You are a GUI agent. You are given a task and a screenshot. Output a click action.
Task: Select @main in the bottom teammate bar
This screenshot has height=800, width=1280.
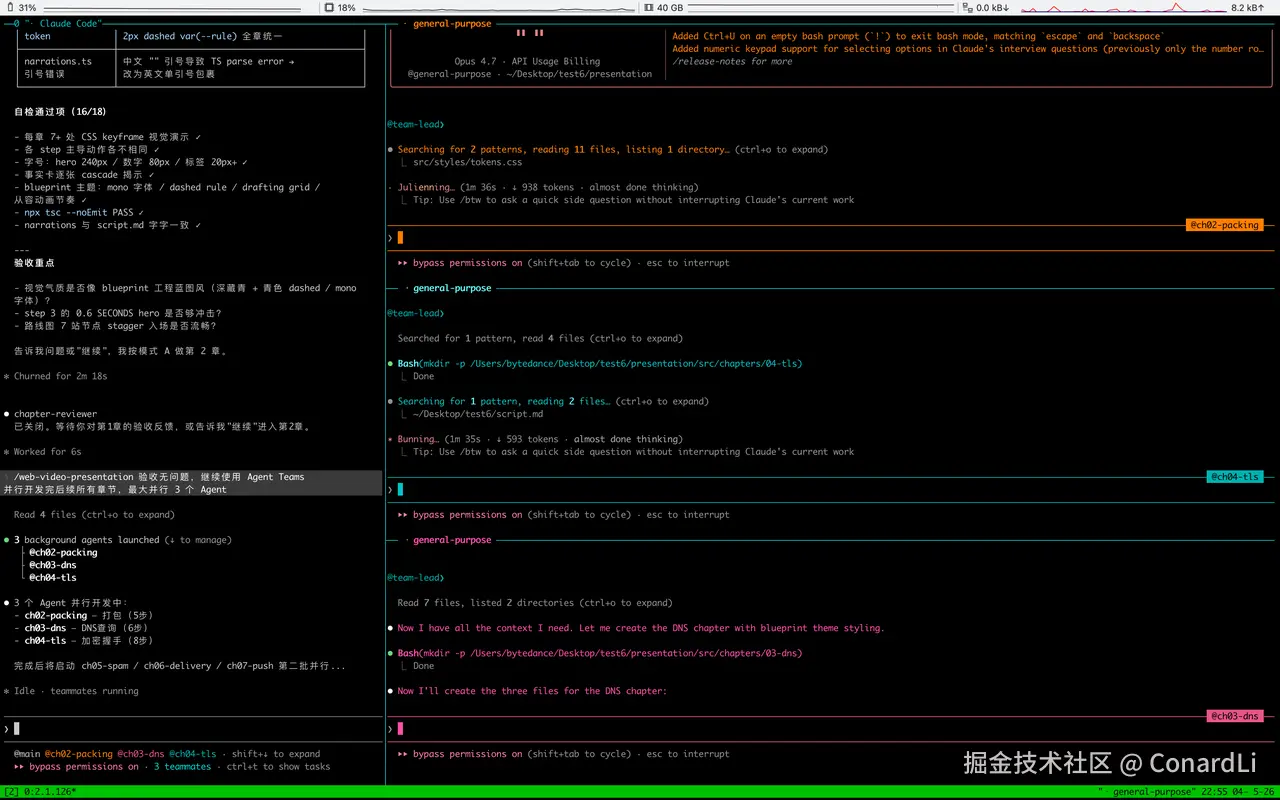[x=27, y=754]
